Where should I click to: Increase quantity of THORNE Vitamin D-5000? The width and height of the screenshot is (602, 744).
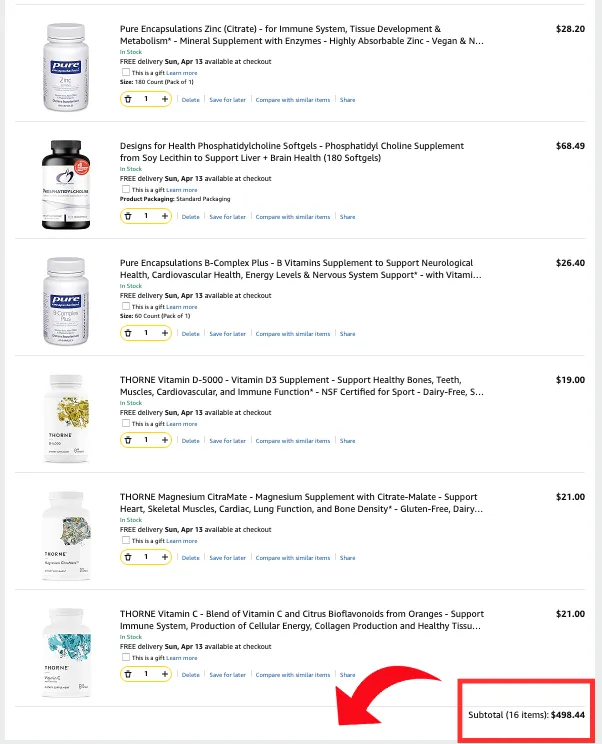click(x=165, y=440)
